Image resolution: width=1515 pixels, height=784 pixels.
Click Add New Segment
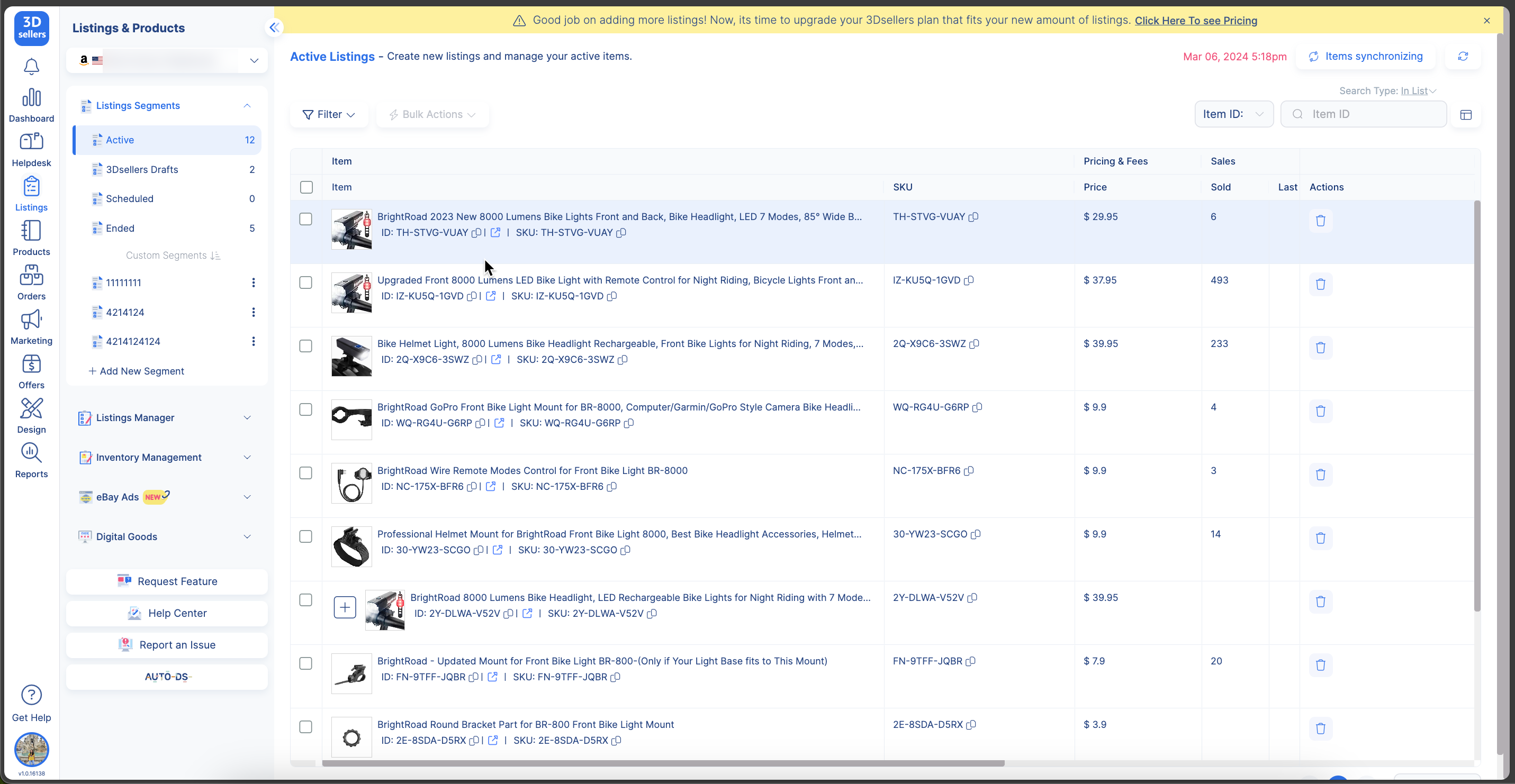click(136, 371)
